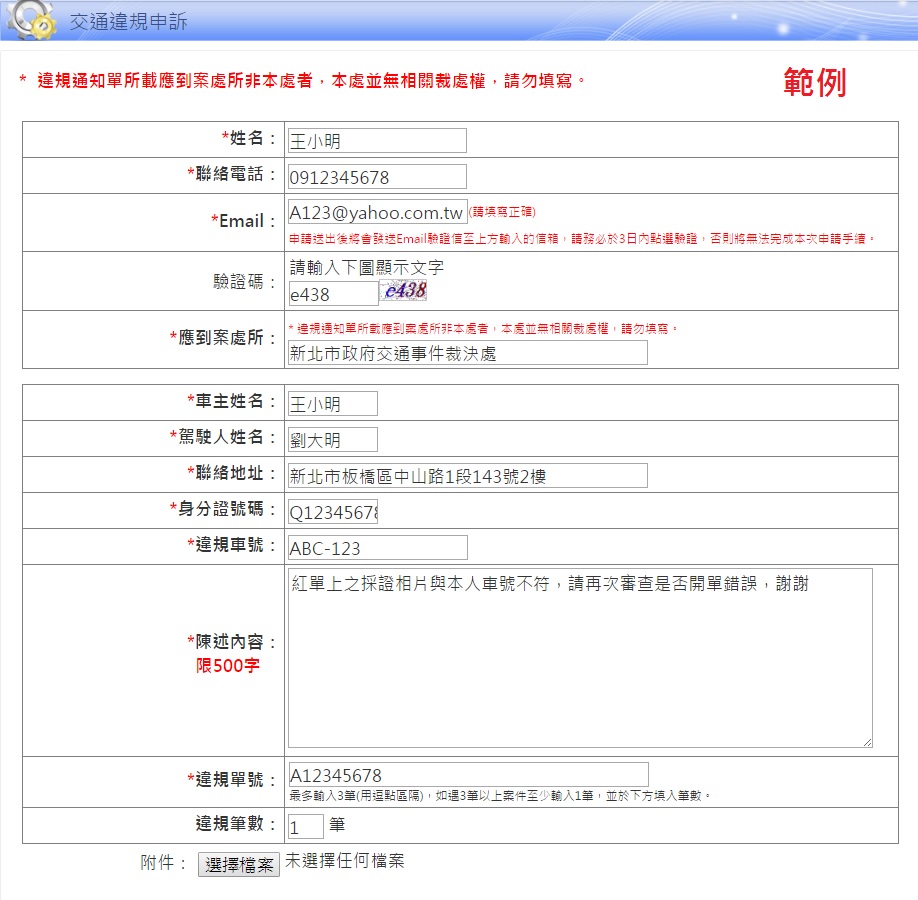The width and height of the screenshot is (918, 900).
Task: Click the 違規筆數 count field
Action: pyautogui.click(x=305, y=826)
